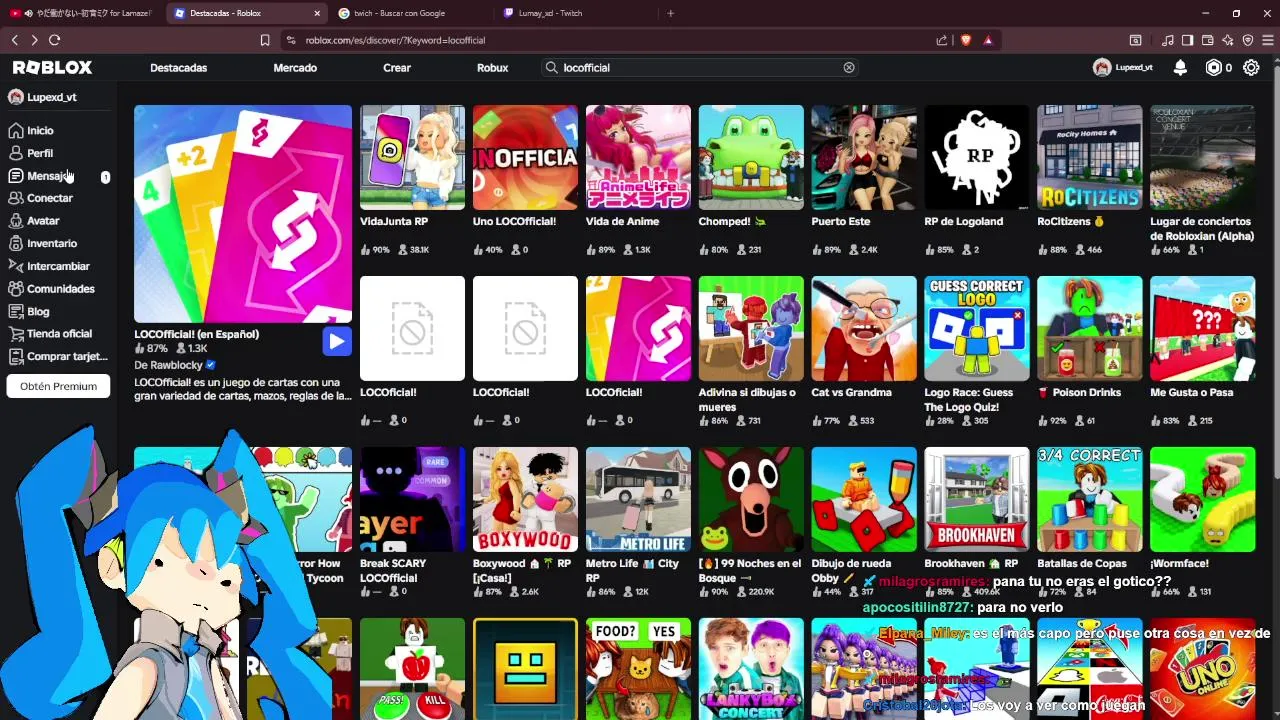The height and width of the screenshot is (720, 1280).
Task: Open the large LOCOfficial! featured card image
Action: 243,214
